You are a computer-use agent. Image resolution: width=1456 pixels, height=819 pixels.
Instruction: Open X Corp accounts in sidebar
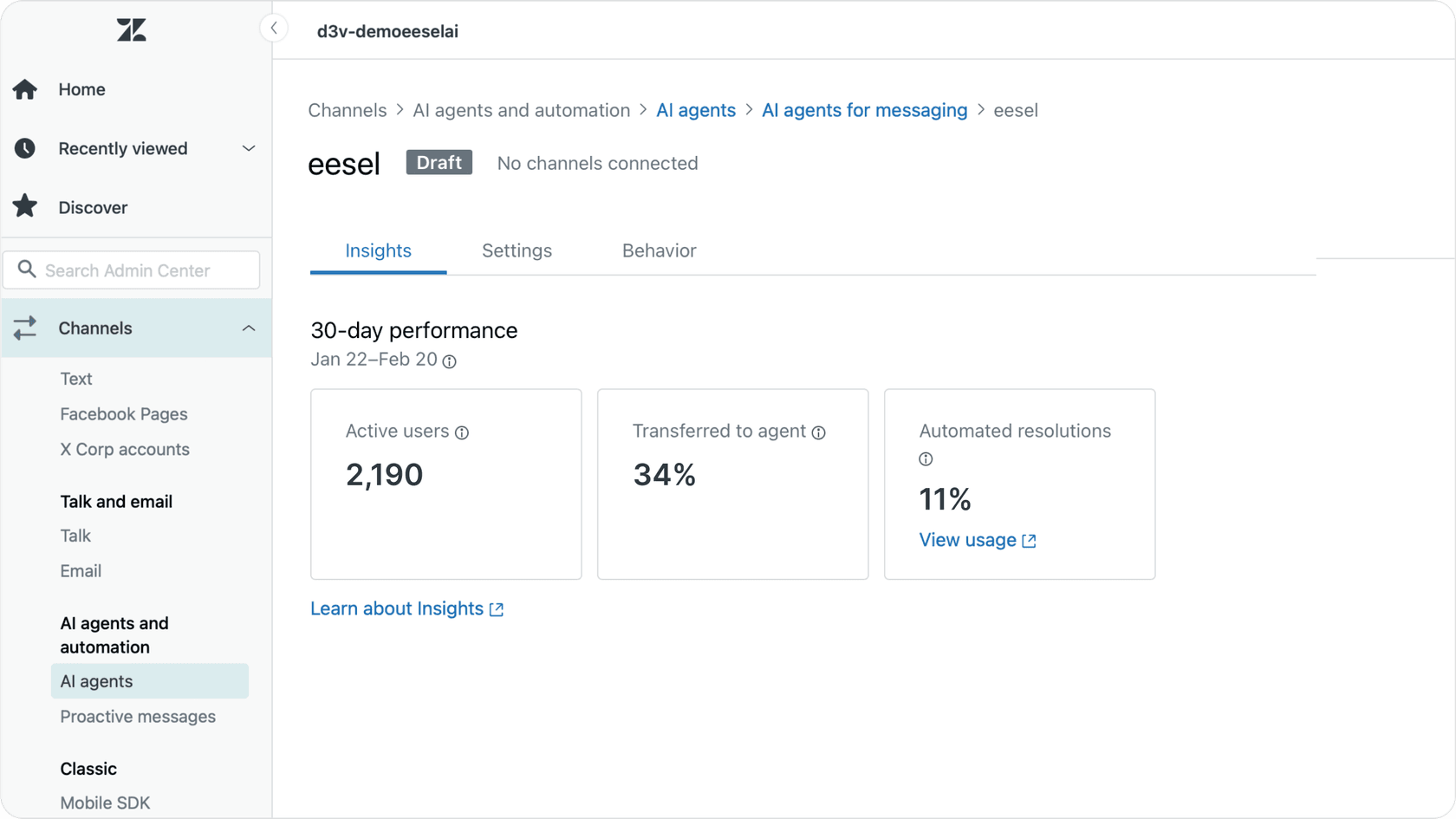pyautogui.click(x=125, y=449)
